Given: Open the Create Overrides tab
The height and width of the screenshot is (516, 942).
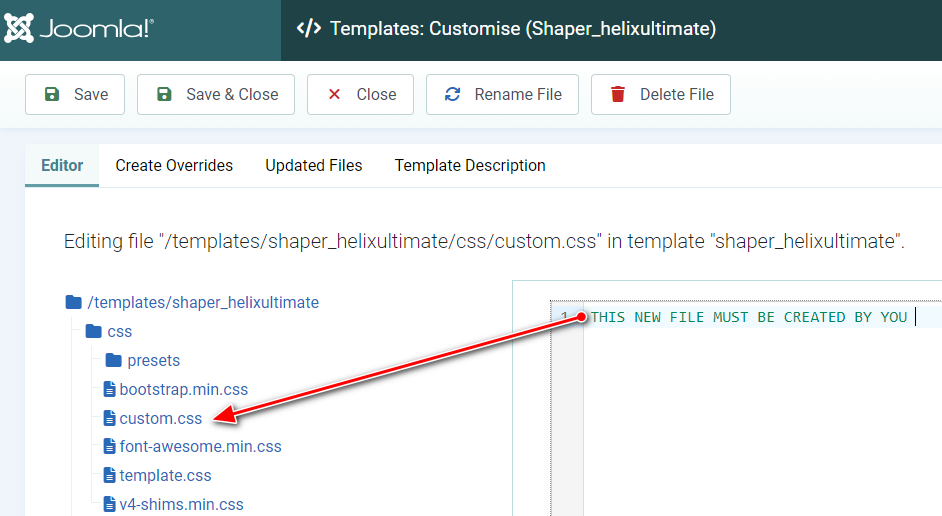Looking at the screenshot, I should coord(174,165).
